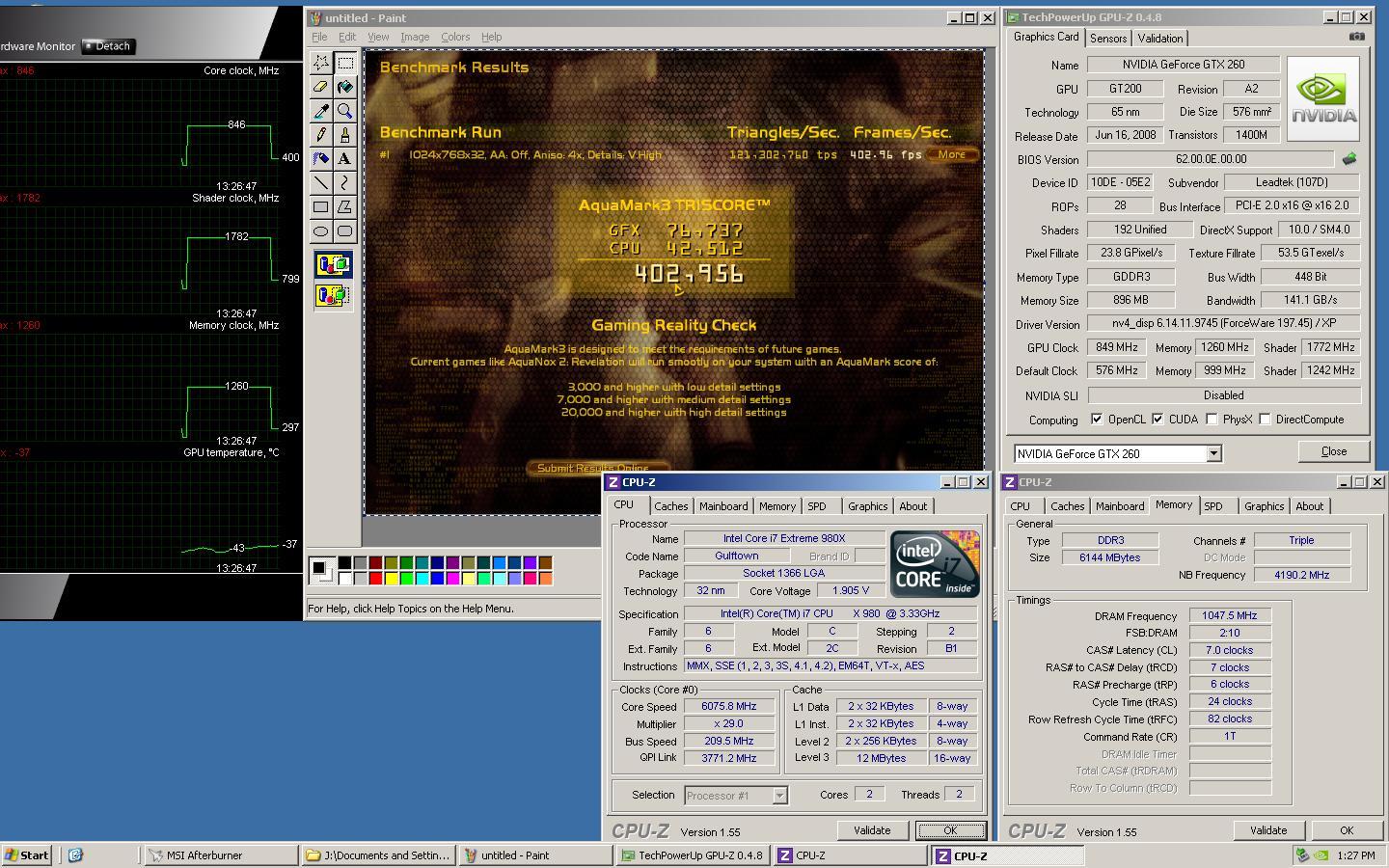Open the Image menu in Paint
Viewport: 1389px width, 868px height.
click(x=415, y=37)
